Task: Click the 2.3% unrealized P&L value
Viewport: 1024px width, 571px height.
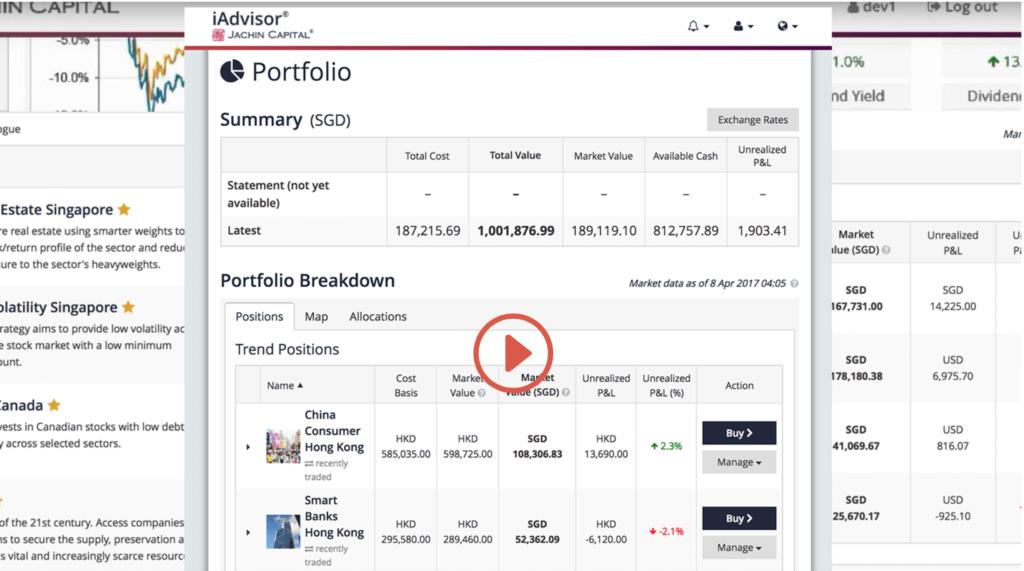Action: [x=666, y=446]
